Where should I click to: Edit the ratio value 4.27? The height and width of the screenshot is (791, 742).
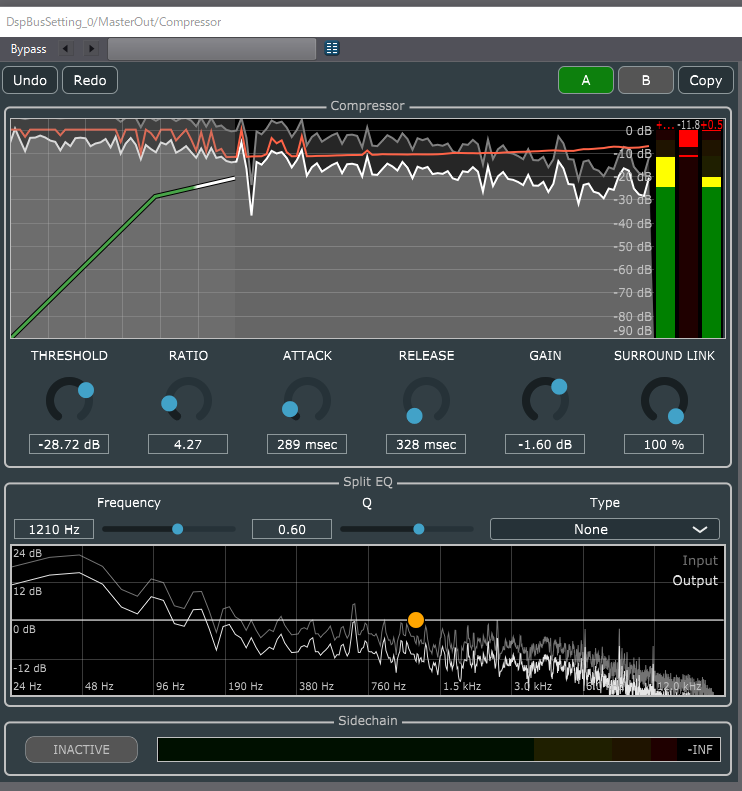click(188, 444)
